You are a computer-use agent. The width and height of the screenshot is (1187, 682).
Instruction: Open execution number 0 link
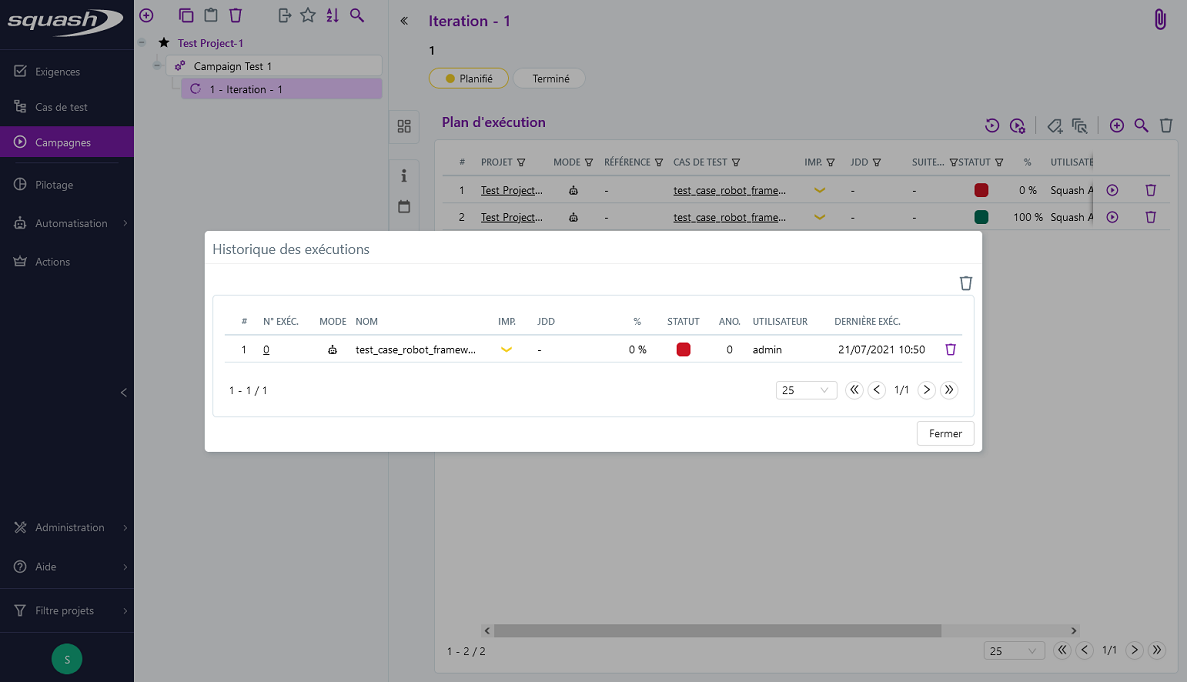click(266, 350)
